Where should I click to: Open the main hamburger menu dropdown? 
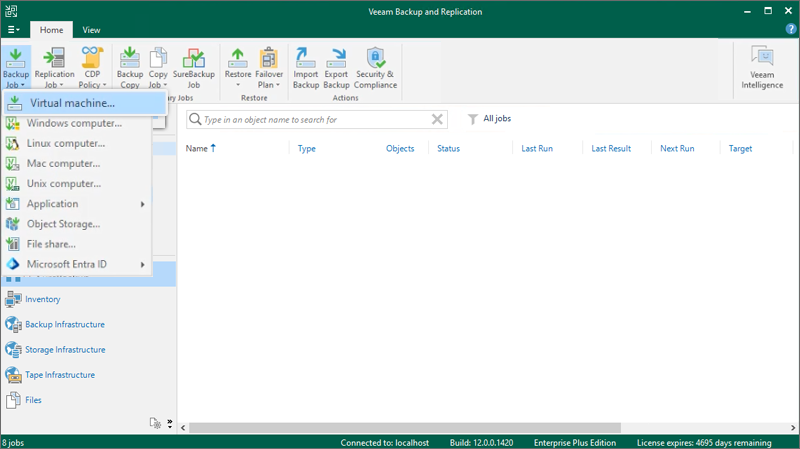[13, 30]
